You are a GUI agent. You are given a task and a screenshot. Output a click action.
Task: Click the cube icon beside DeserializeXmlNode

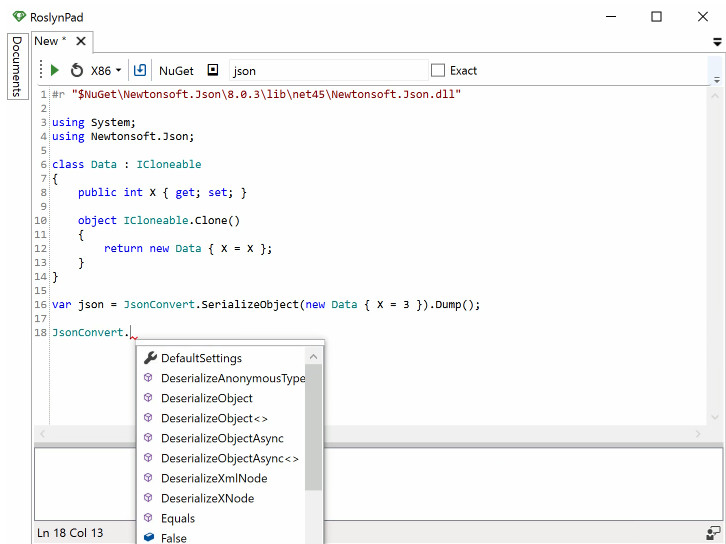pyautogui.click(x=148, y=477)
